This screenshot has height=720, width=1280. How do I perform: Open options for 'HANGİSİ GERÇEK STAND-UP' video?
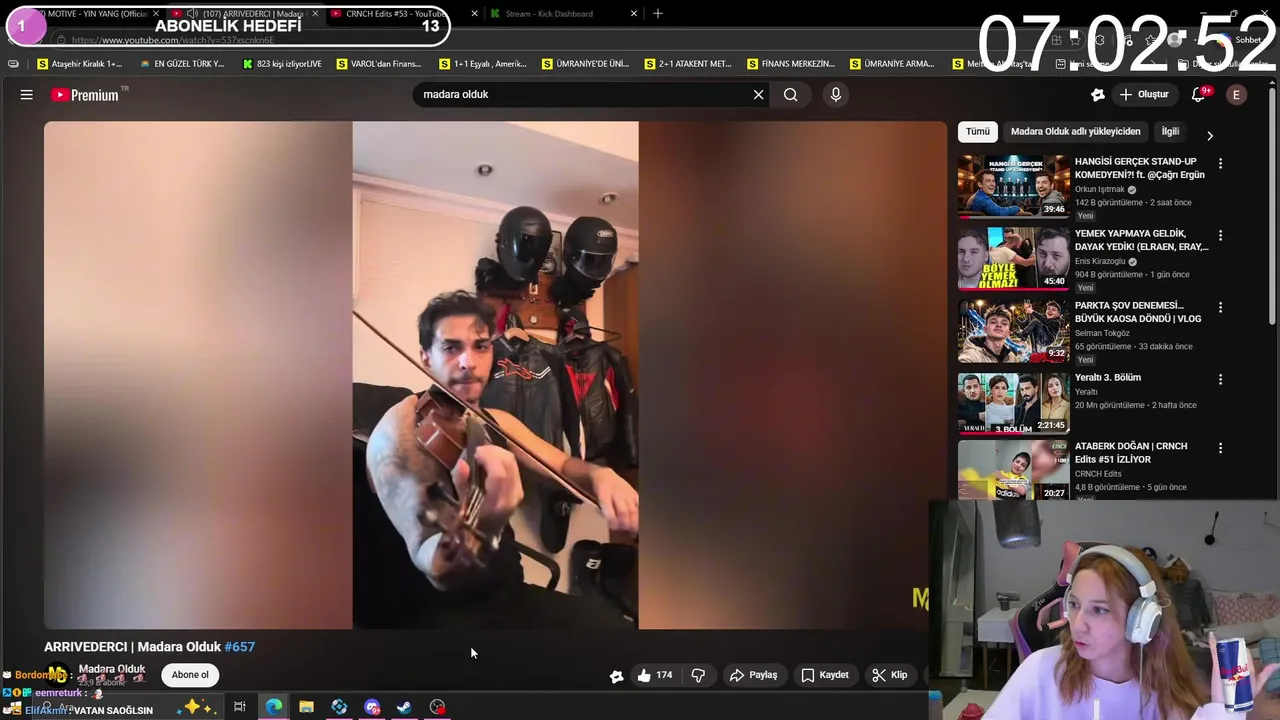(x=1220, y=163)
